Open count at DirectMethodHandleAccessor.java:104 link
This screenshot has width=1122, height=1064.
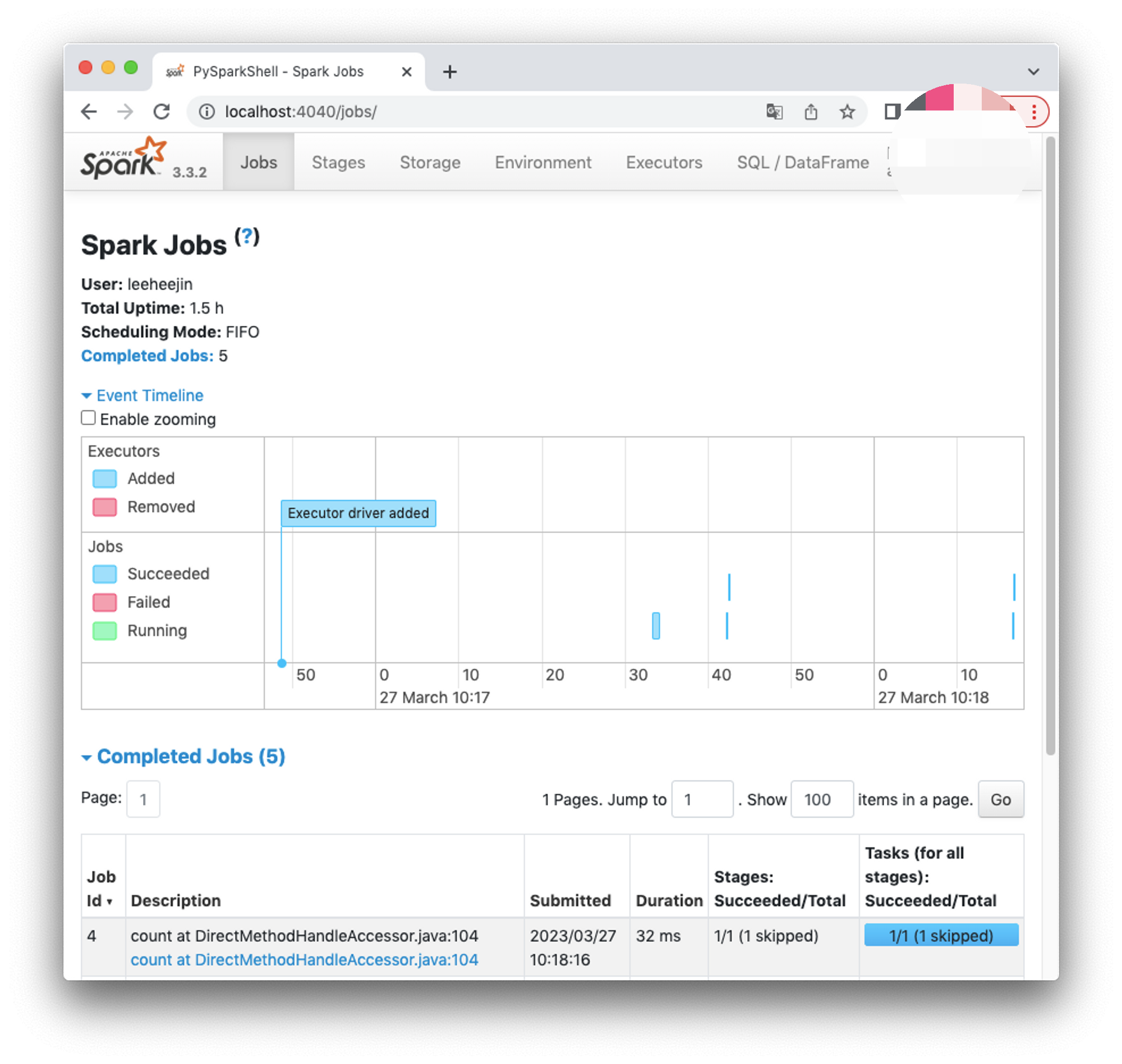304,960
